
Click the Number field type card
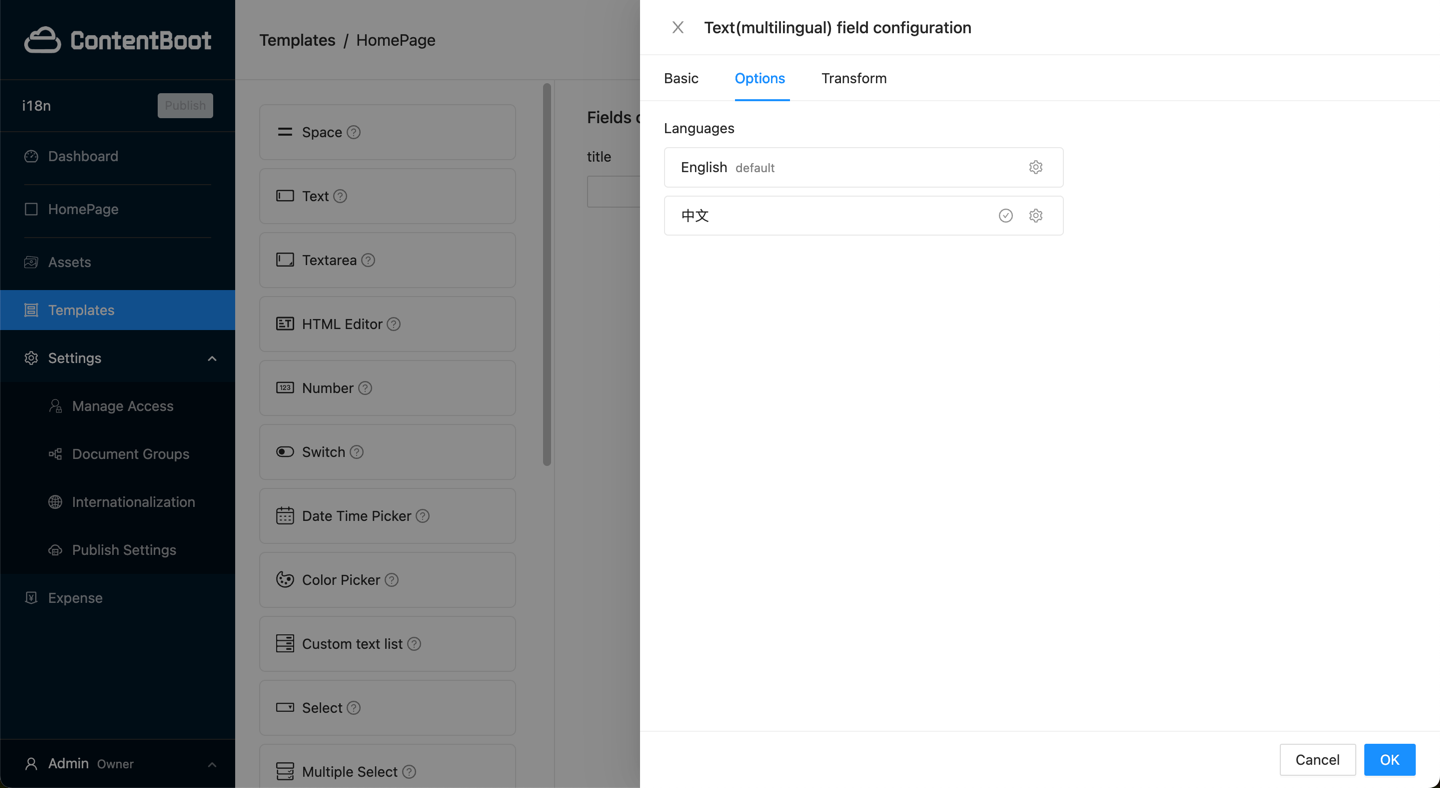point(387,388)
